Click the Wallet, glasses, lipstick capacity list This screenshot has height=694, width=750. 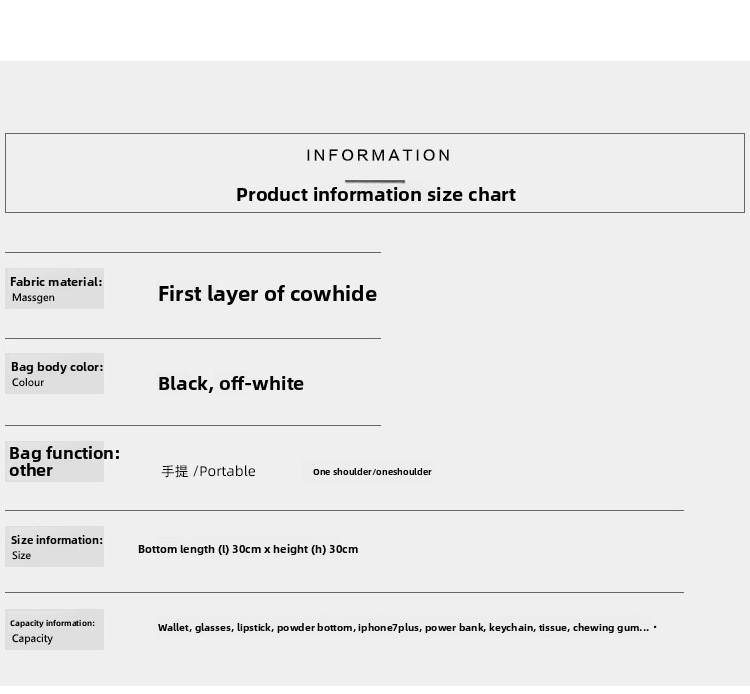tap(404, 628)
